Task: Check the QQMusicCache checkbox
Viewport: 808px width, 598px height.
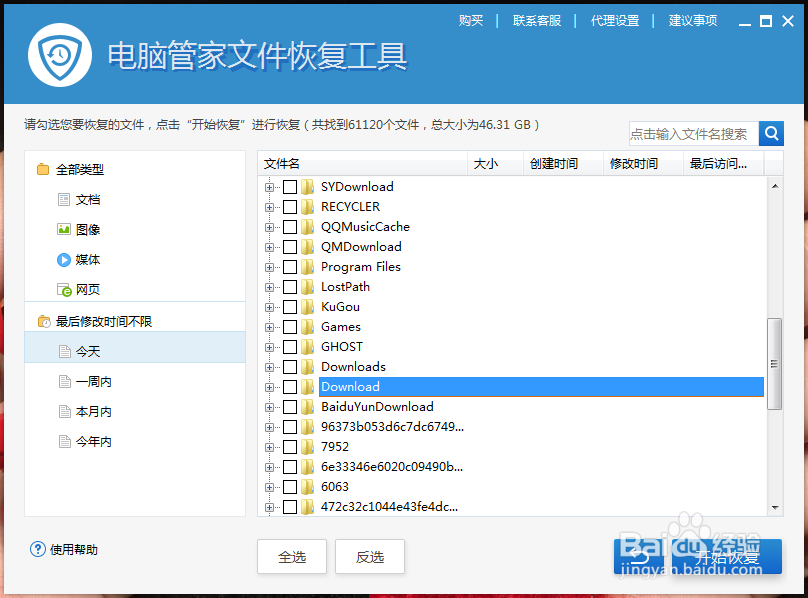Action: (x=290, y=227)
